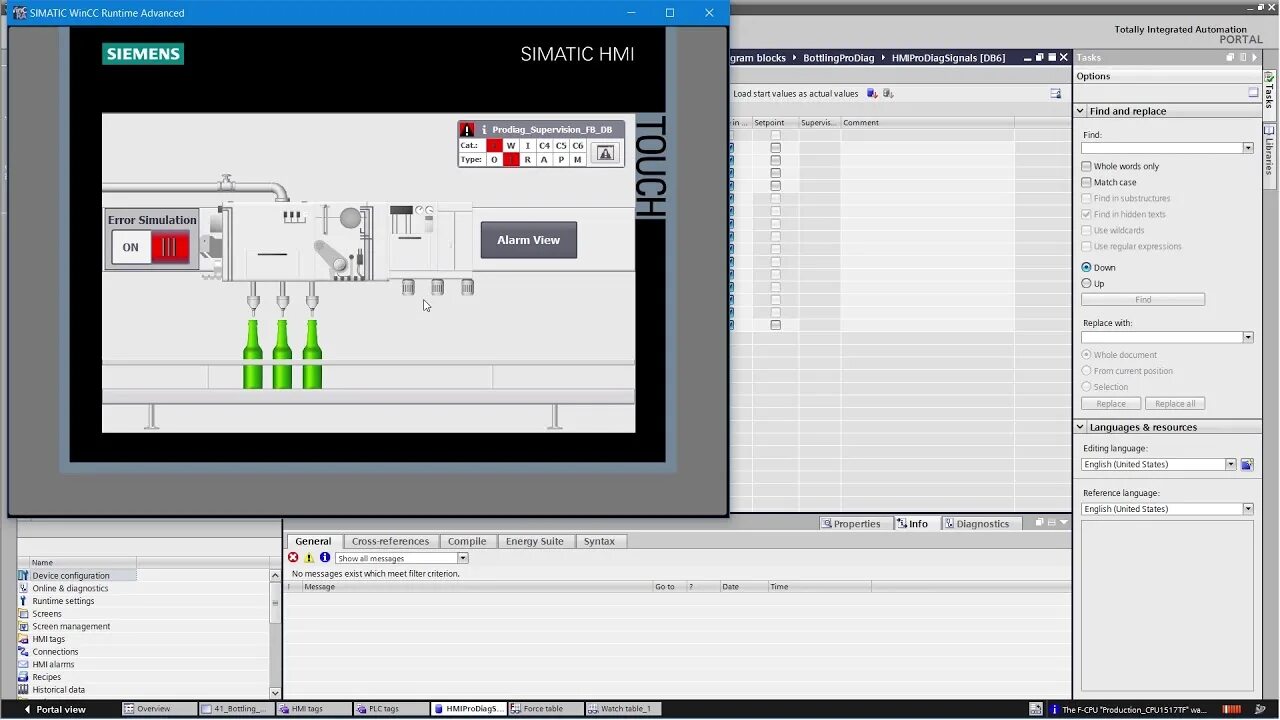
Task: Toggle the last Setpoint checkbox in table
Action: tap(775, 325)
